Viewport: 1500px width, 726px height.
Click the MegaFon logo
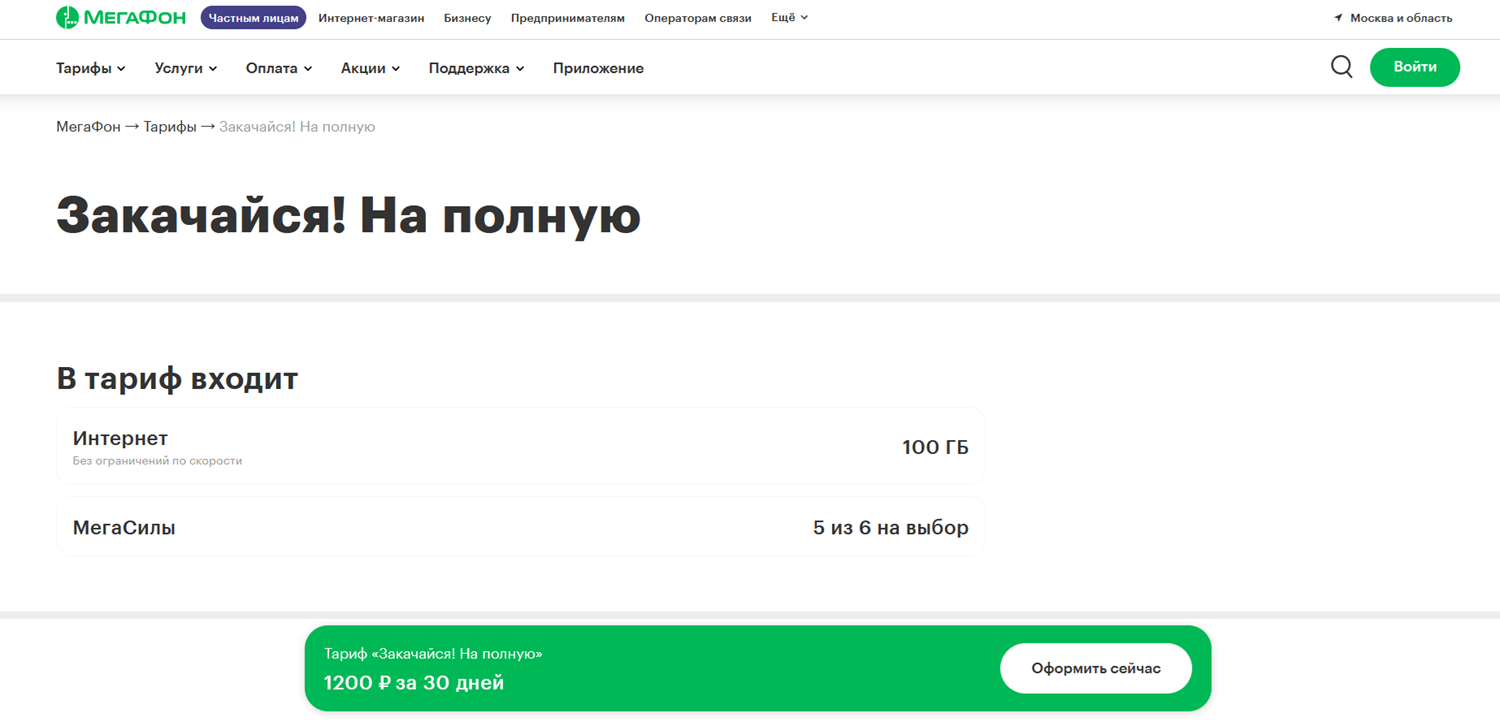point(121,18)
